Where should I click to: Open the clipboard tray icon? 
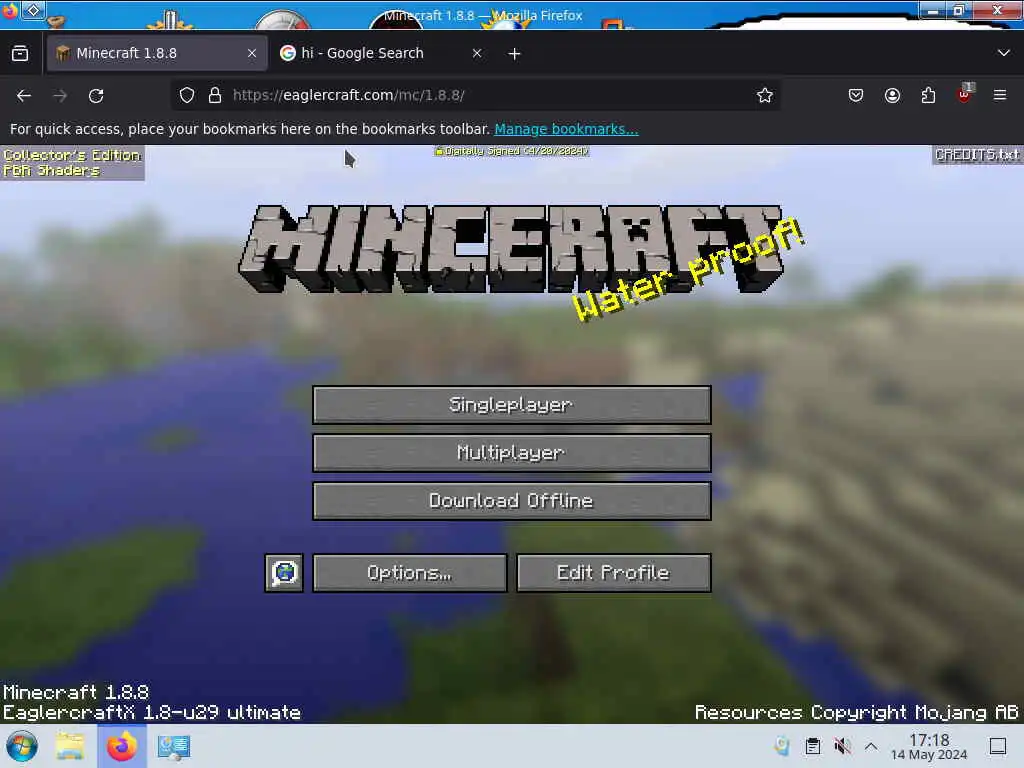click(813, 746)
